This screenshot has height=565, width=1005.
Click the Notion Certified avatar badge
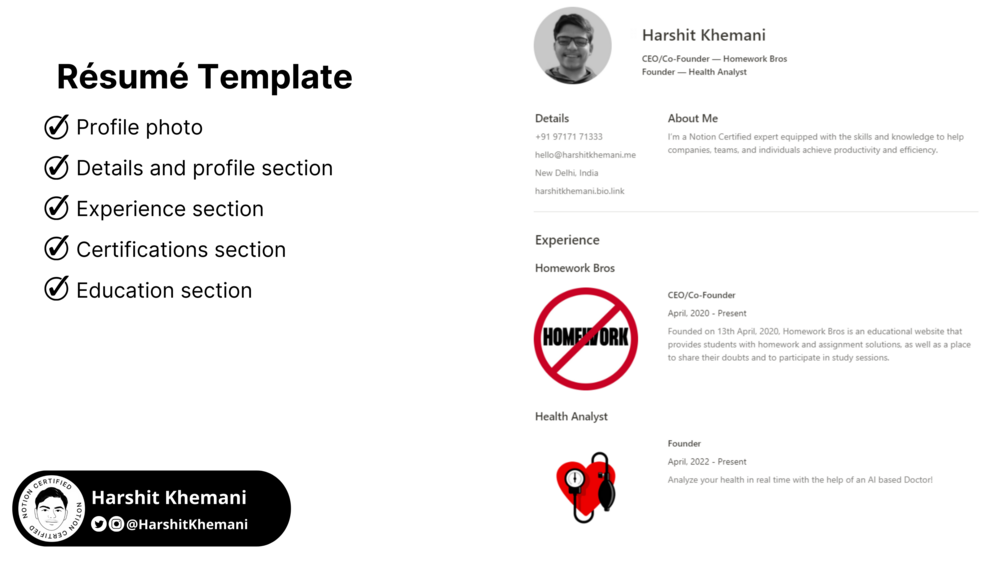50,509
